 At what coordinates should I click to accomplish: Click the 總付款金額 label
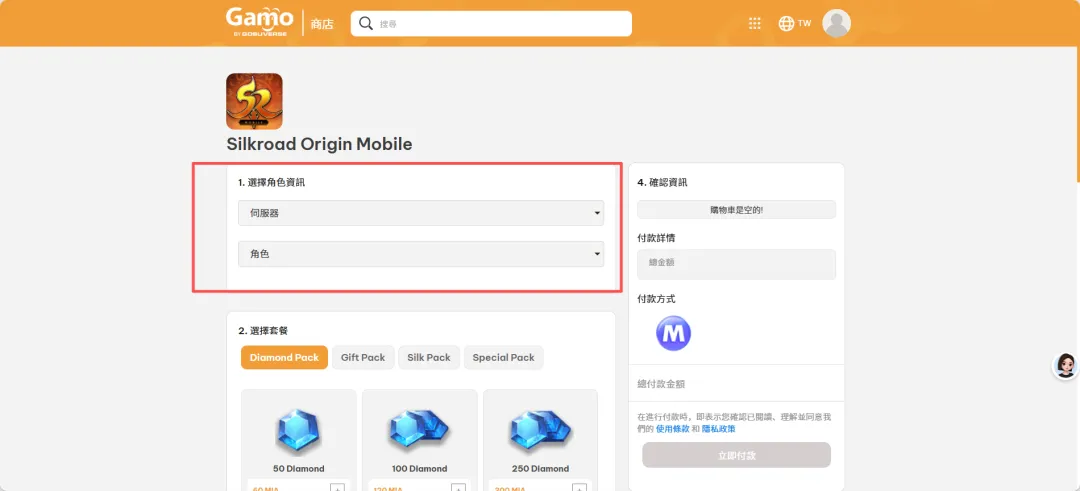[661, 384]
